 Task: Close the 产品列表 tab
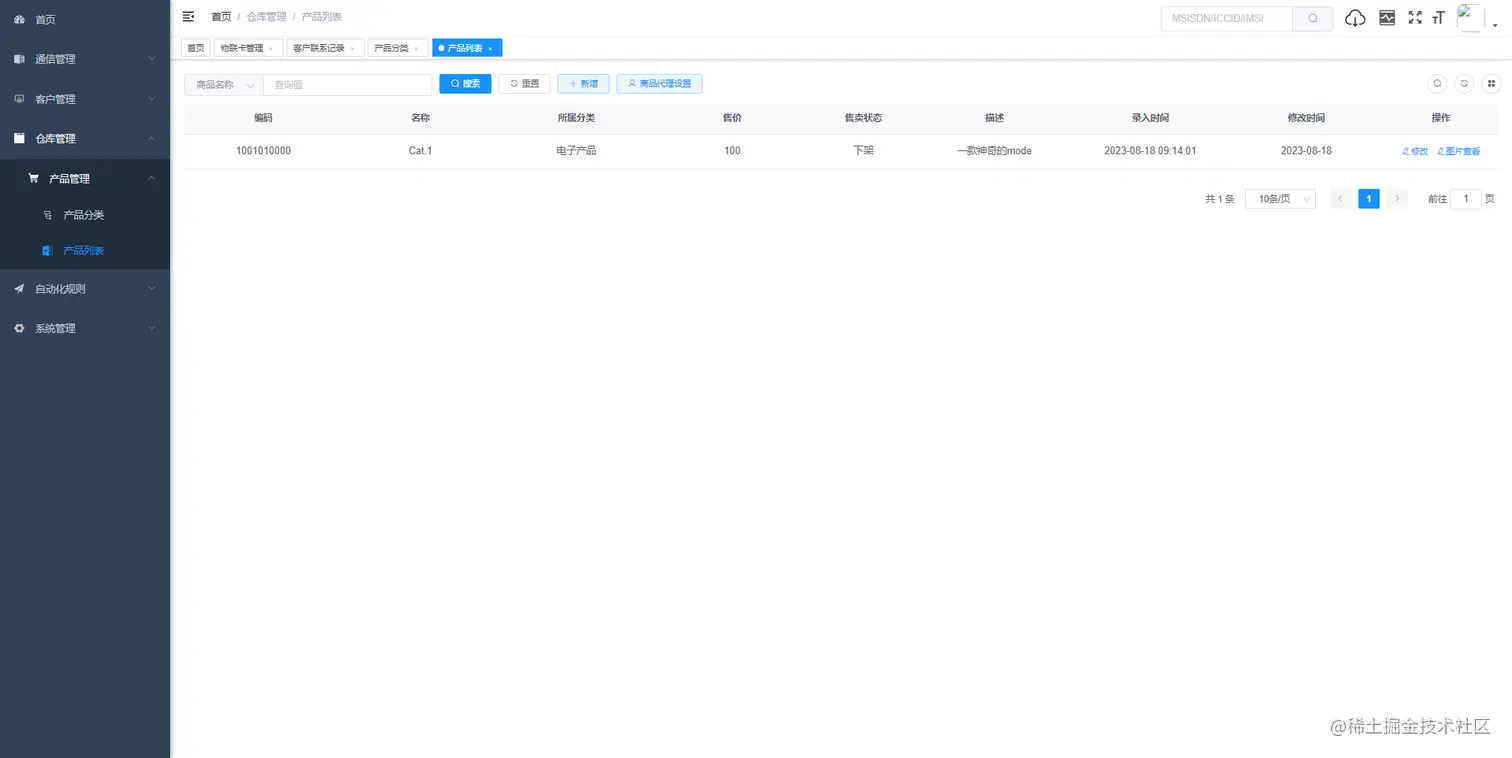tap(490, 48)
